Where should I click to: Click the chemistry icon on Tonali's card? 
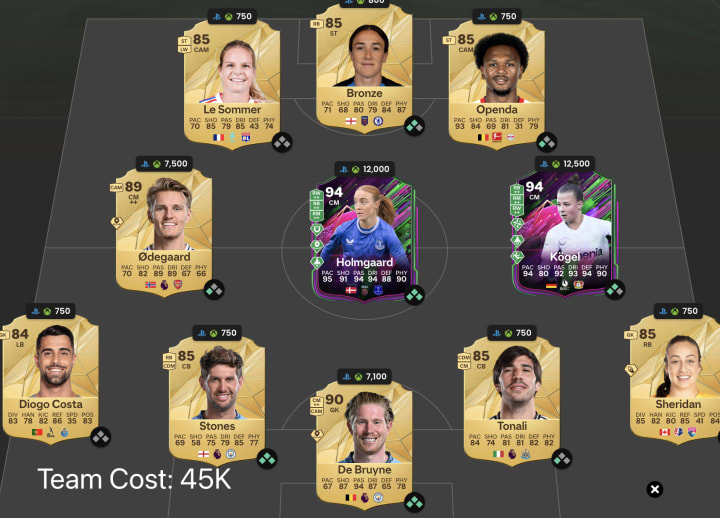coord(562,459)
